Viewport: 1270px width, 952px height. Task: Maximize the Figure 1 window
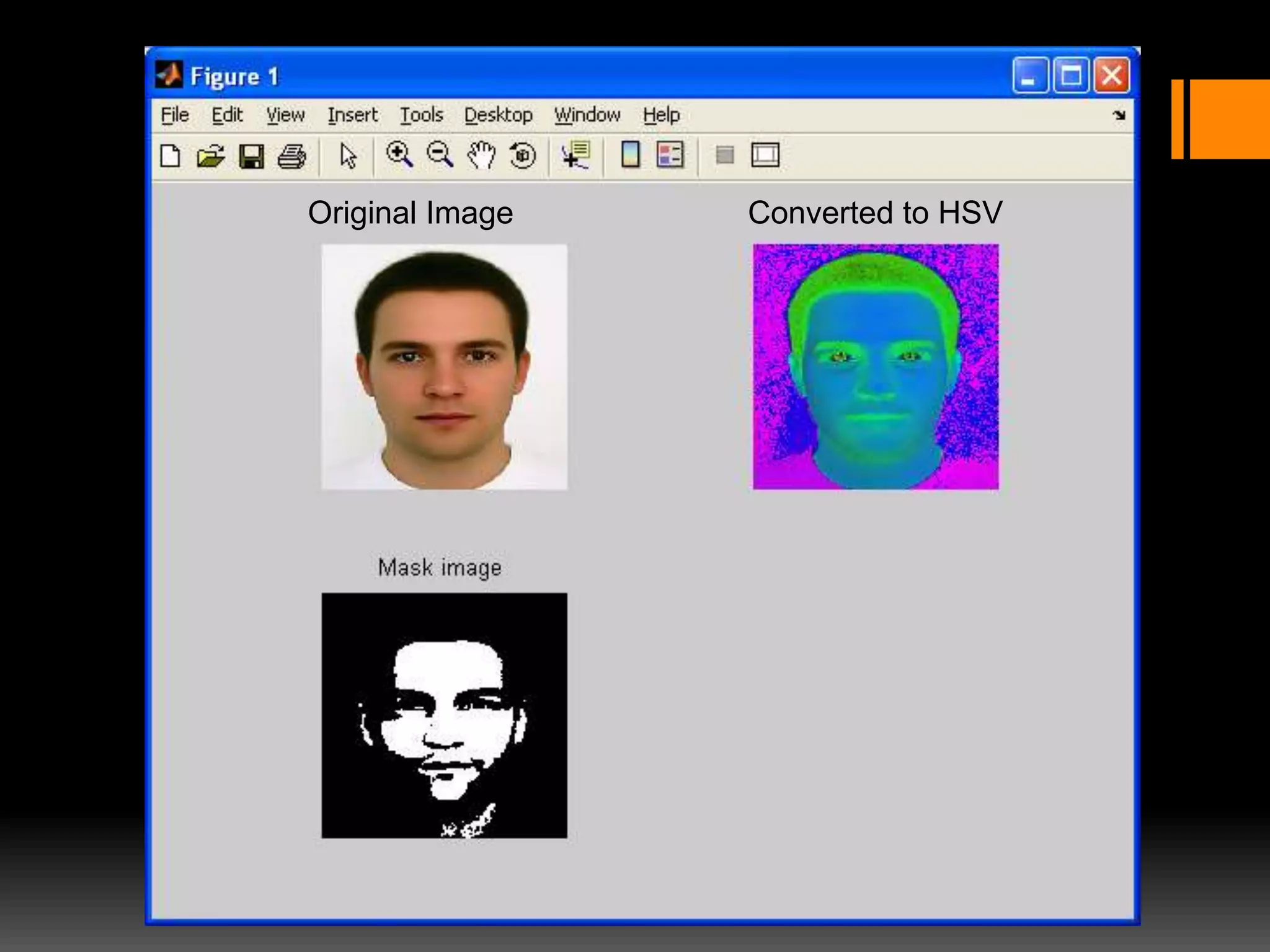(x=1071, y=76)
